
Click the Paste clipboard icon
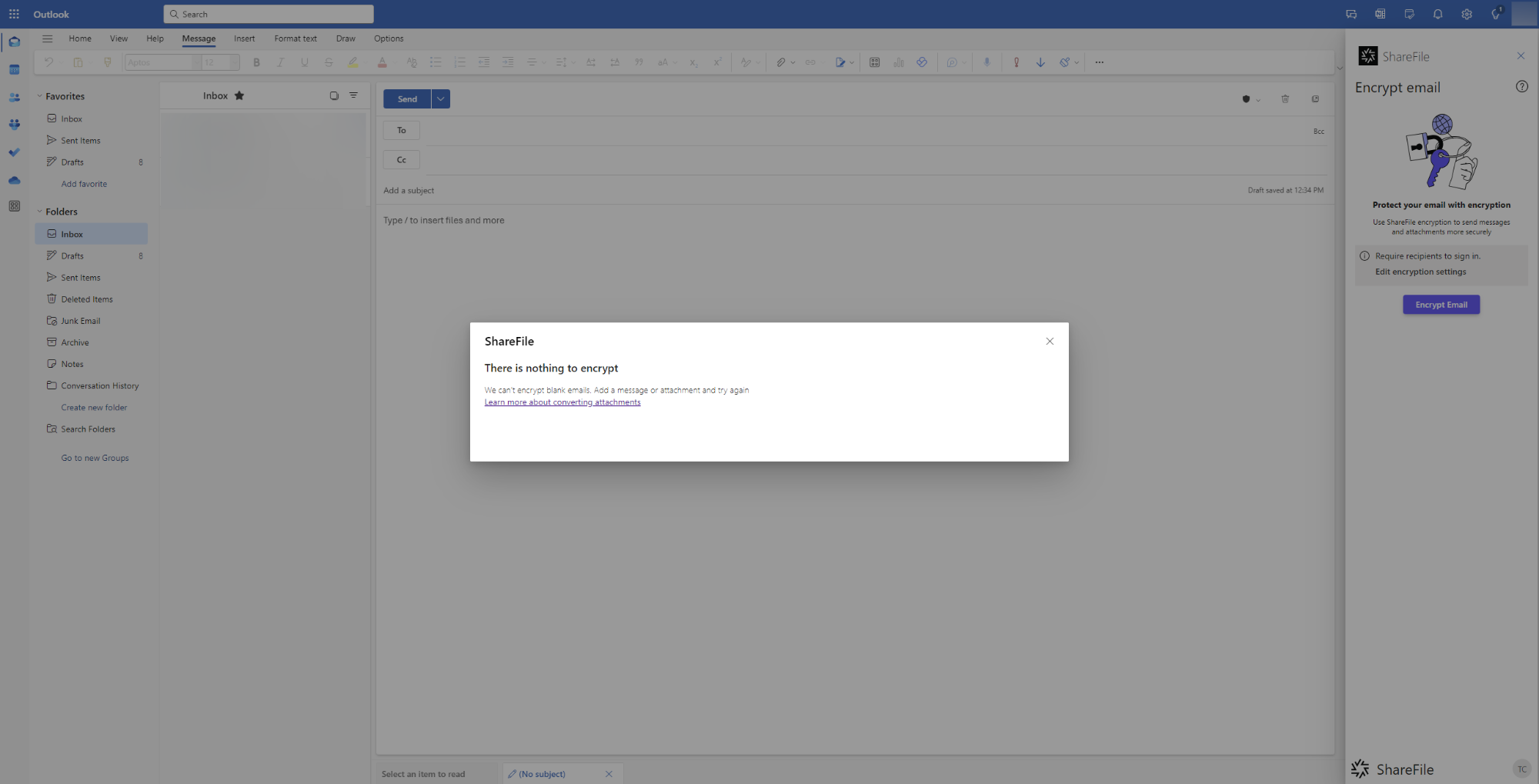point(78,62)
